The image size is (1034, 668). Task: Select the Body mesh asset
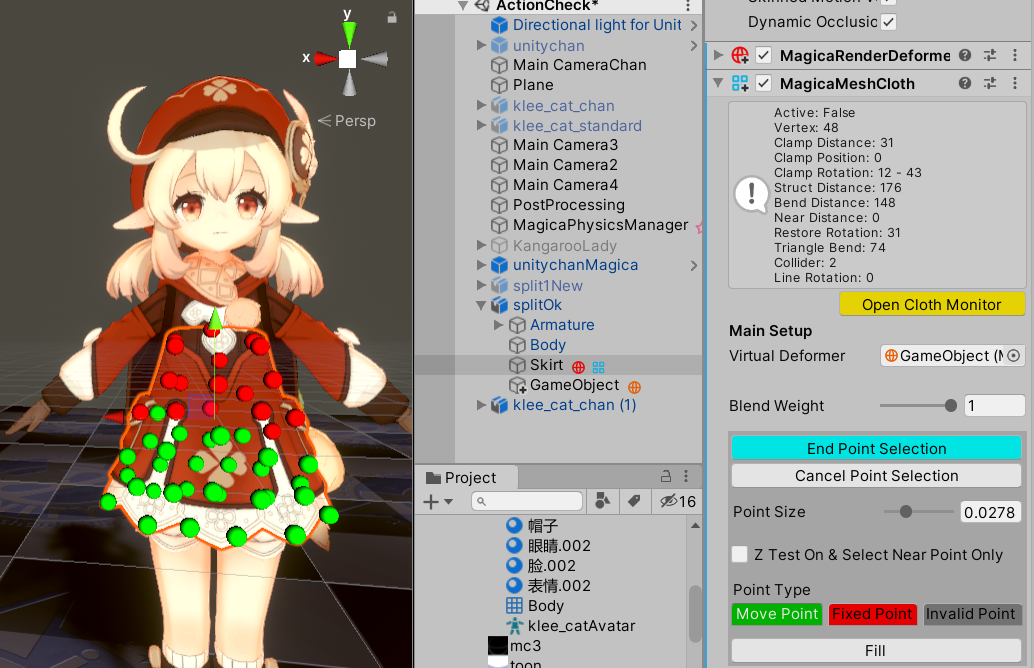pyautogui.click(x=545, y=606)
